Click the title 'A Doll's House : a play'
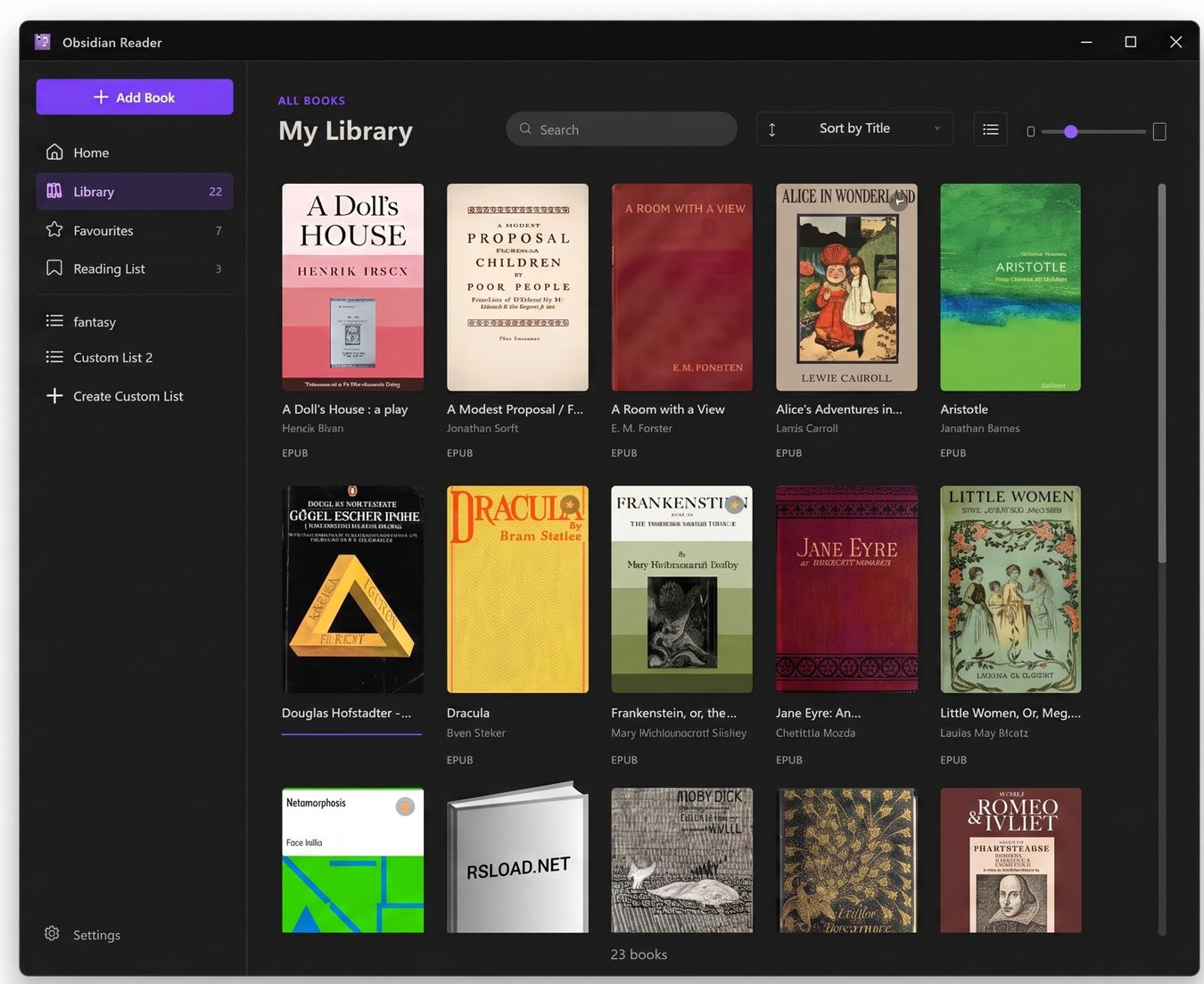This screenshot has width=1204, height=984. tap(345, 409)
